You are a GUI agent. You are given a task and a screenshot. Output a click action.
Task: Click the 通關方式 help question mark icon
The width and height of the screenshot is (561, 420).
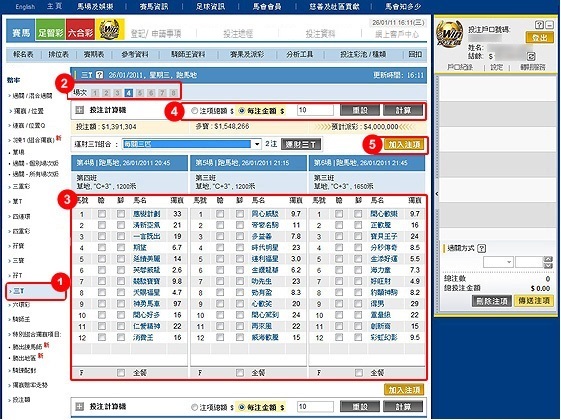point(482,248)
